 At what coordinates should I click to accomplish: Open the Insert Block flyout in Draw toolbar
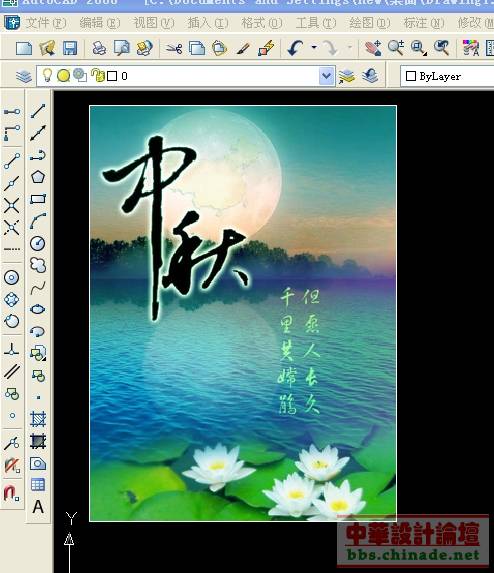point(38,353)
